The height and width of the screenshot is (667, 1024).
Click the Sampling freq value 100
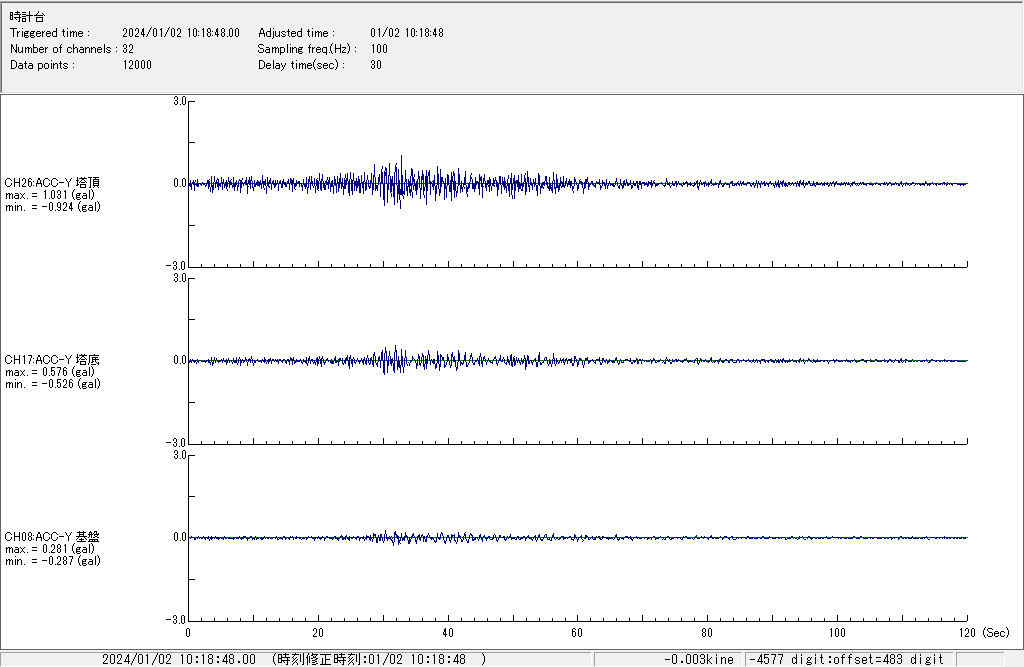(x=379, y=49)
